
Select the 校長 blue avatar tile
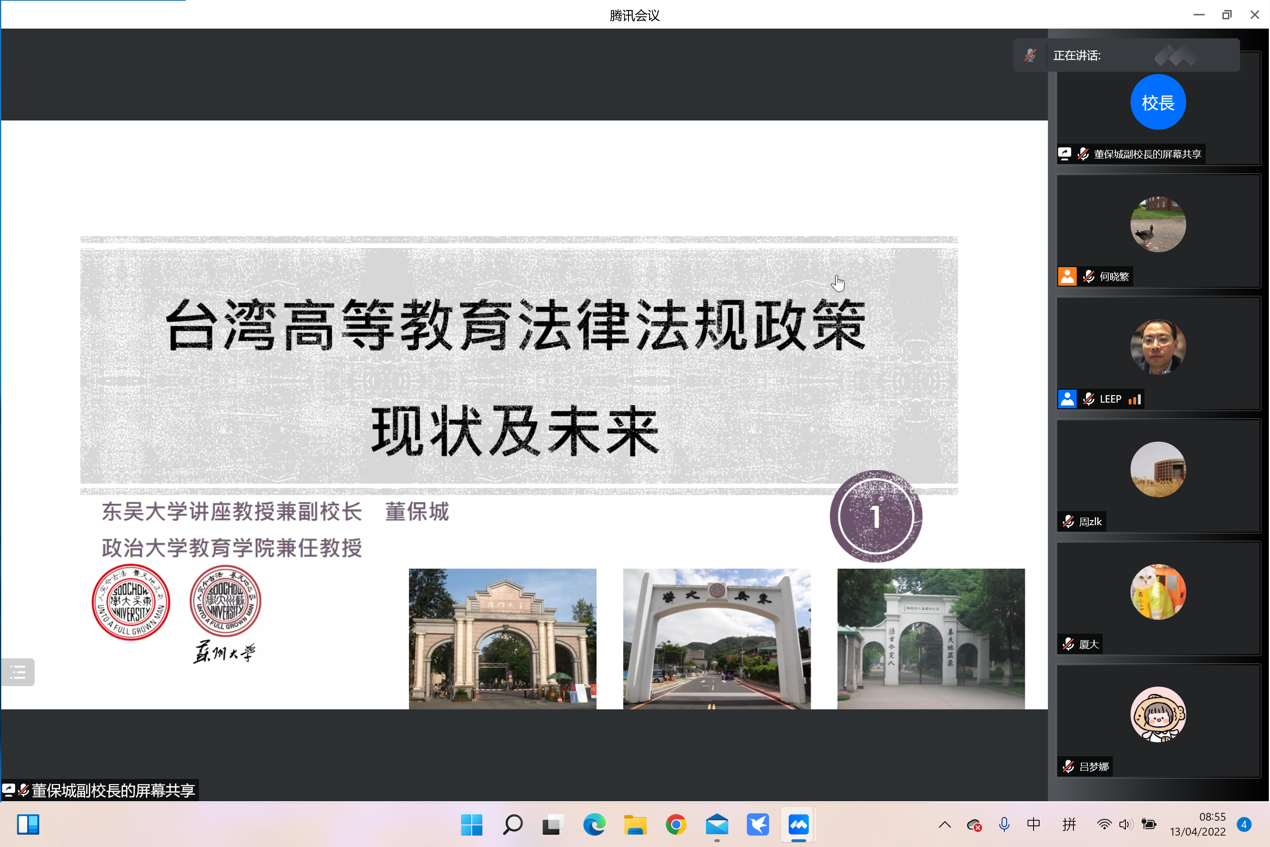click(x=1158, y=102)
